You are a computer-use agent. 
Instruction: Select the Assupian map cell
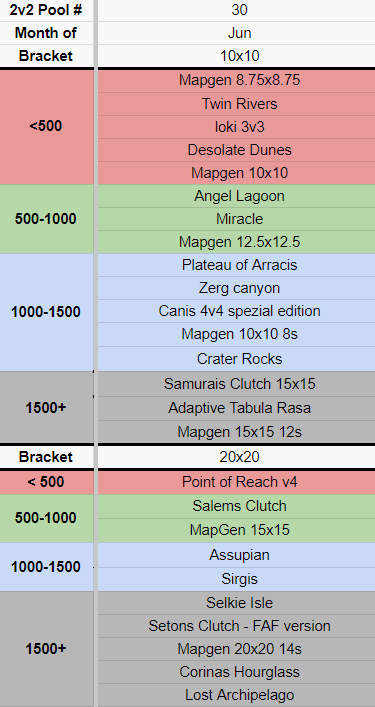pyautogui.click(x=236, y=555)
